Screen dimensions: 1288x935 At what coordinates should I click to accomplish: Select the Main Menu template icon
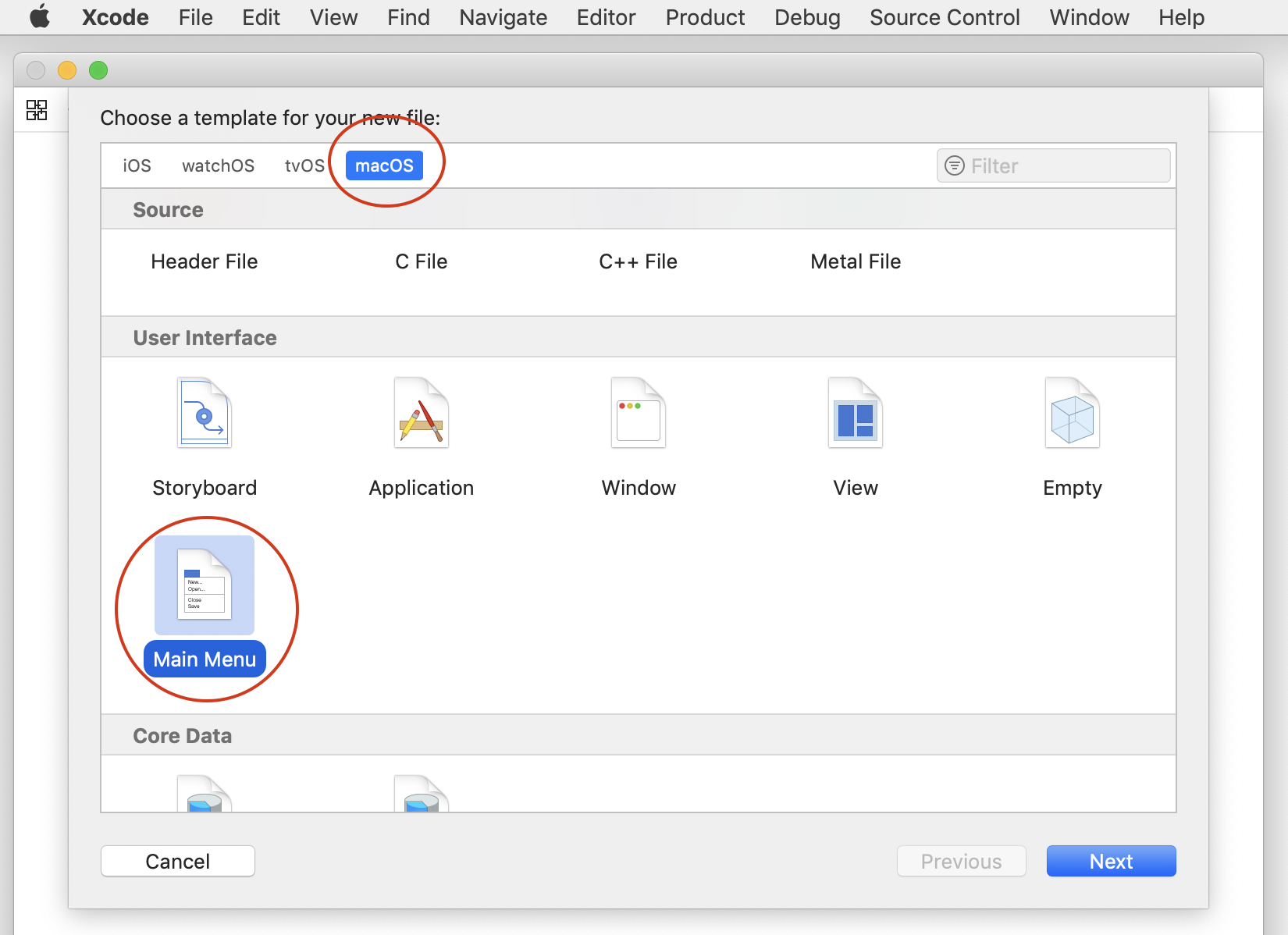tap(205, 585)
